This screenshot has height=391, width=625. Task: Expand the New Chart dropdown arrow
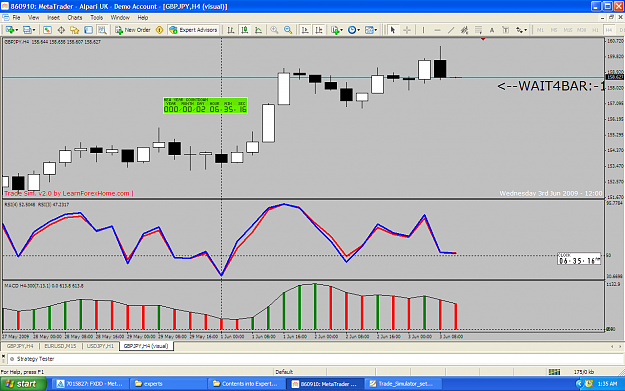coord(17,30)
